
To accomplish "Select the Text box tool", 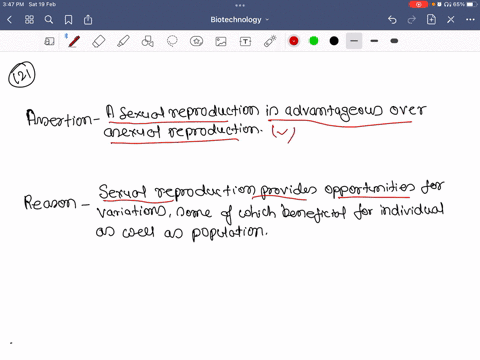I will click(x=245, y=41).
